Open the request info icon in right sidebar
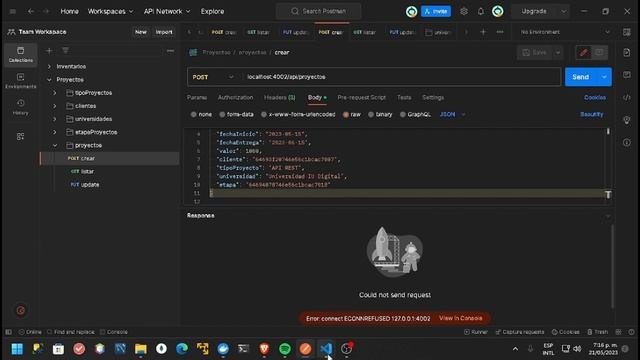640x360 pixels. (627, 142)
